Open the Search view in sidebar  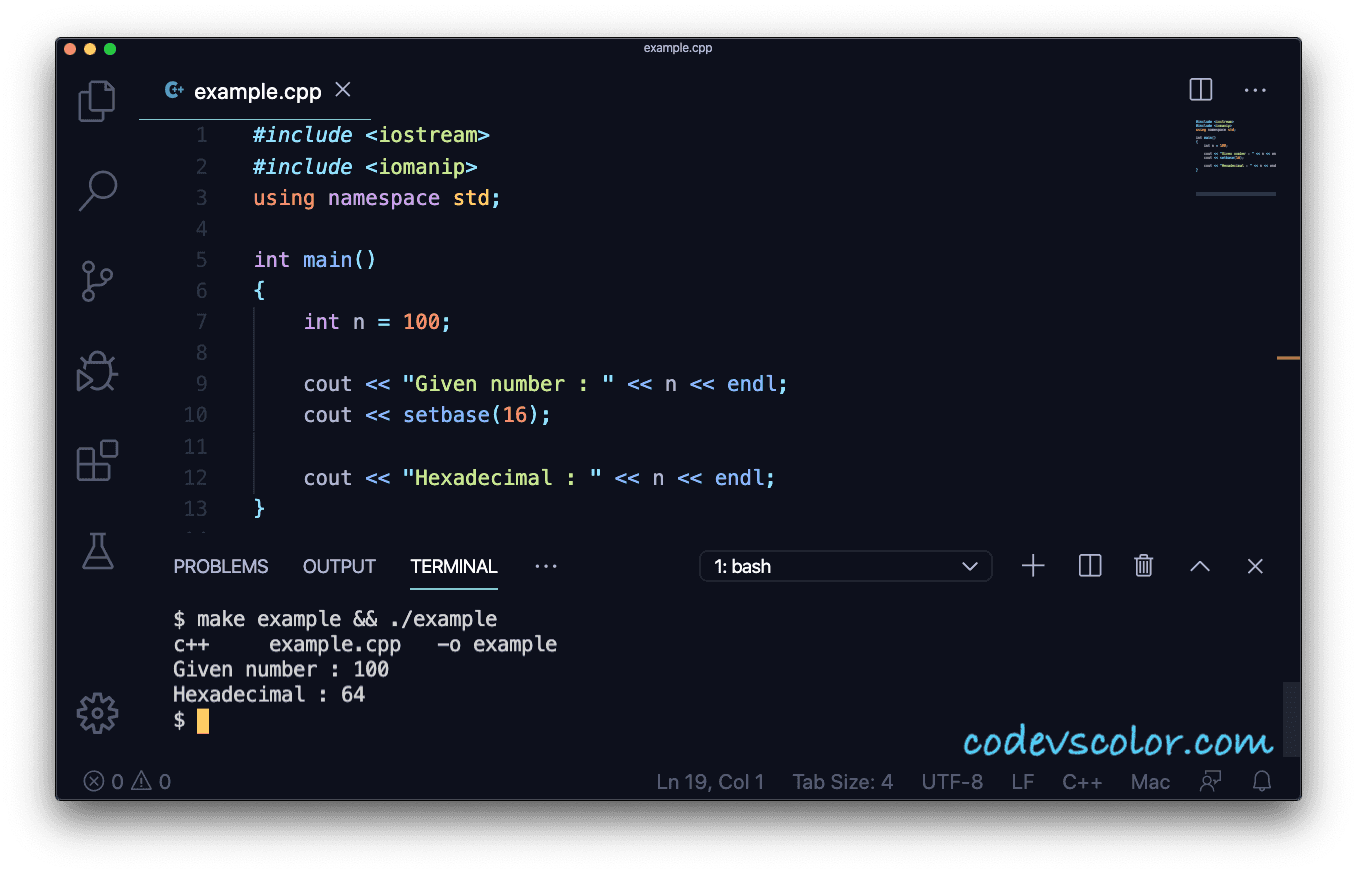point(97,191)
